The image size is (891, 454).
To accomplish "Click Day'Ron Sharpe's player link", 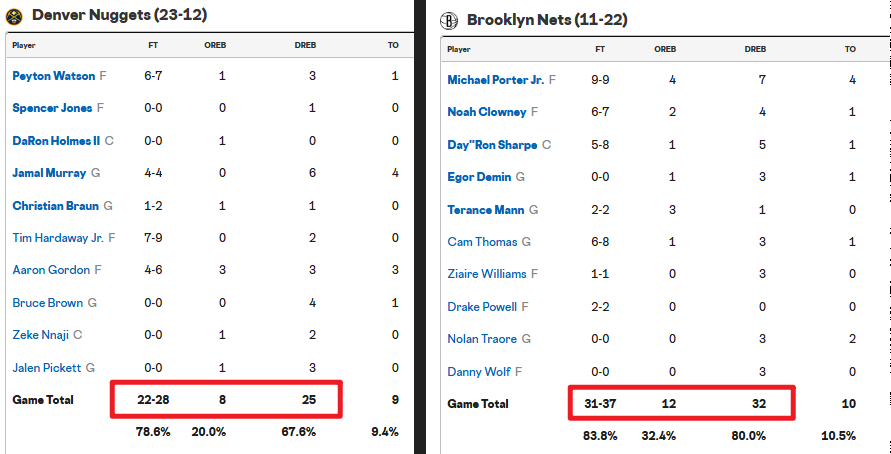I will (x=491, y=145).
